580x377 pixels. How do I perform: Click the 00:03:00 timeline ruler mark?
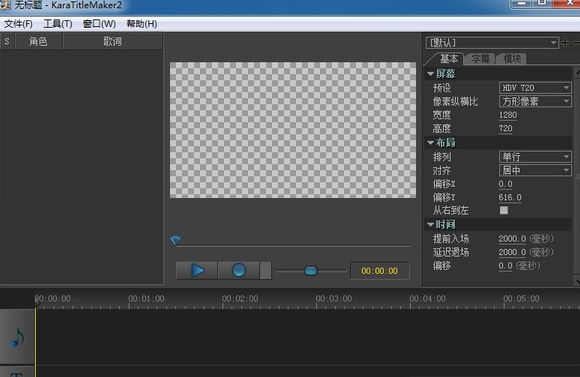point(334,299)
